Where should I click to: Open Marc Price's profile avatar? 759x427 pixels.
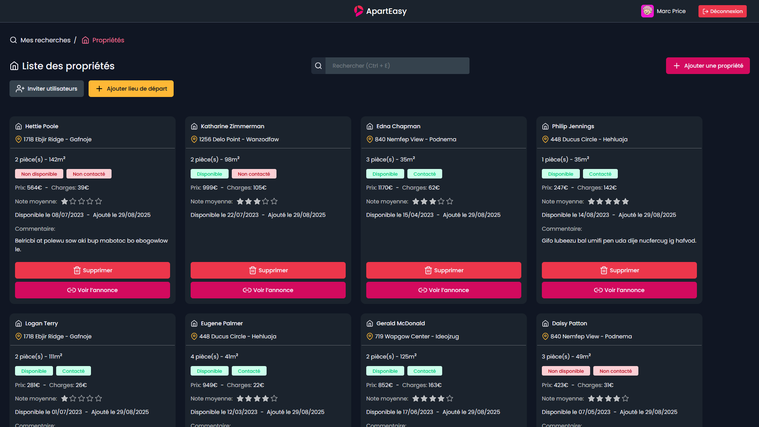coord(647,11)
